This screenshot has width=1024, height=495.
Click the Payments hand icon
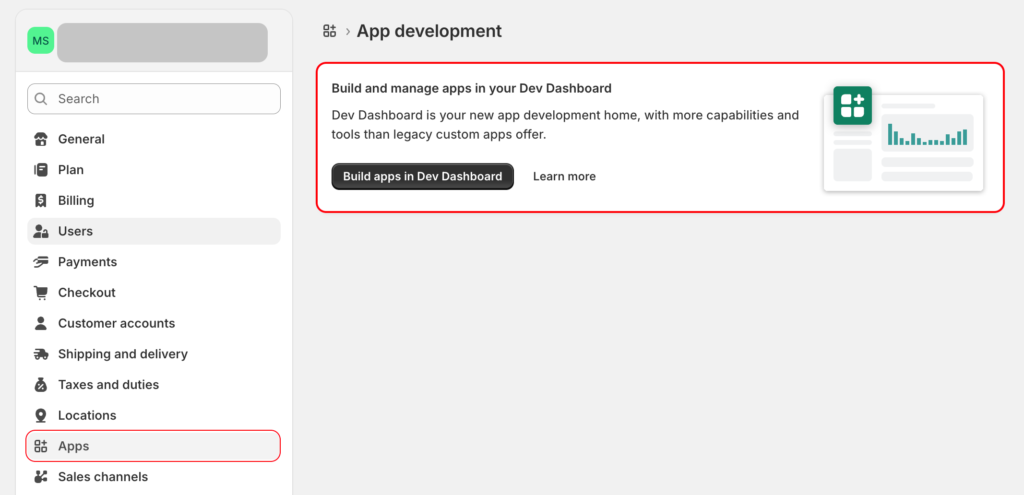40,262
